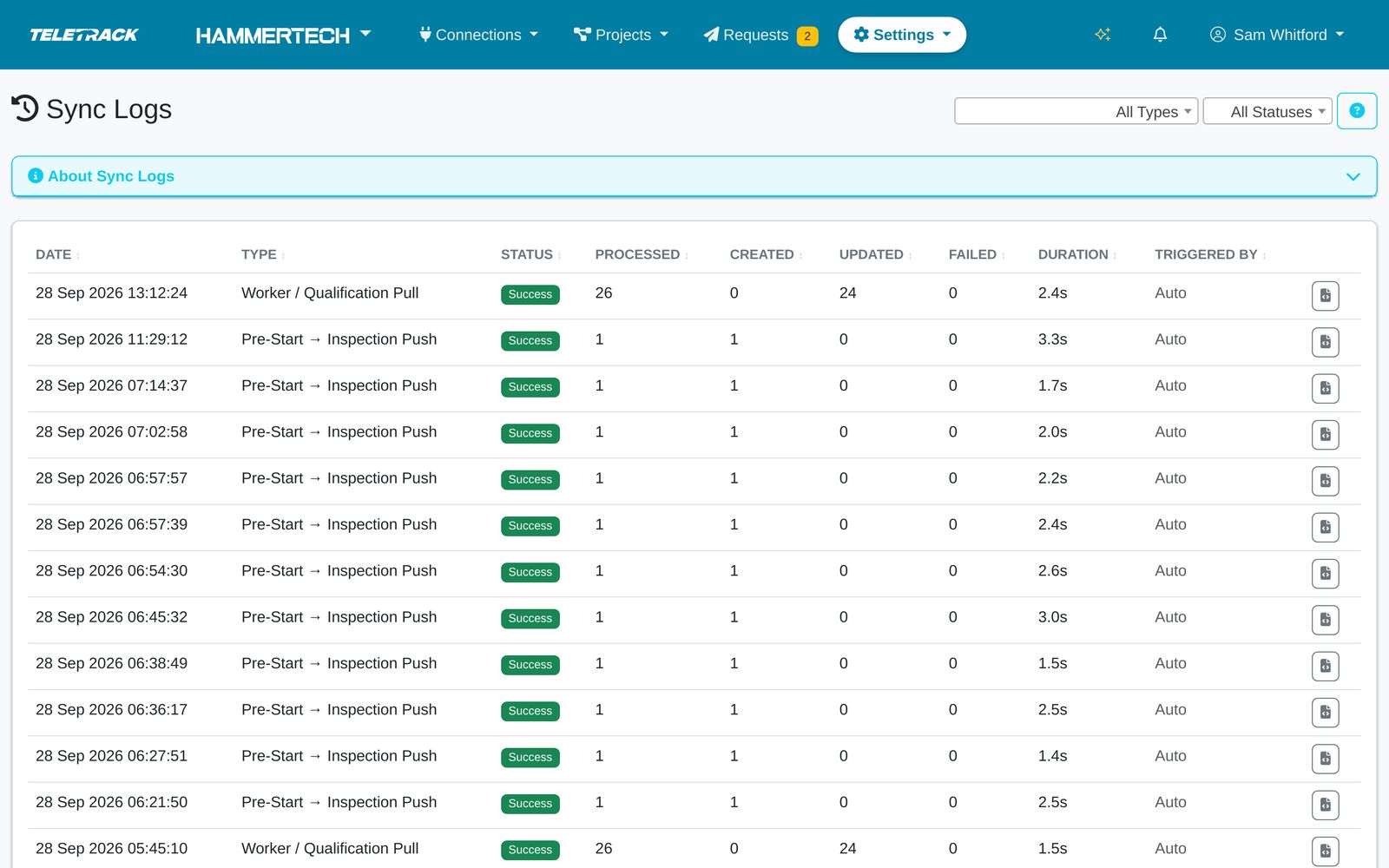View log details for the 06:36:17 entry
The image size is (1389, 868).
point(1325,712)
